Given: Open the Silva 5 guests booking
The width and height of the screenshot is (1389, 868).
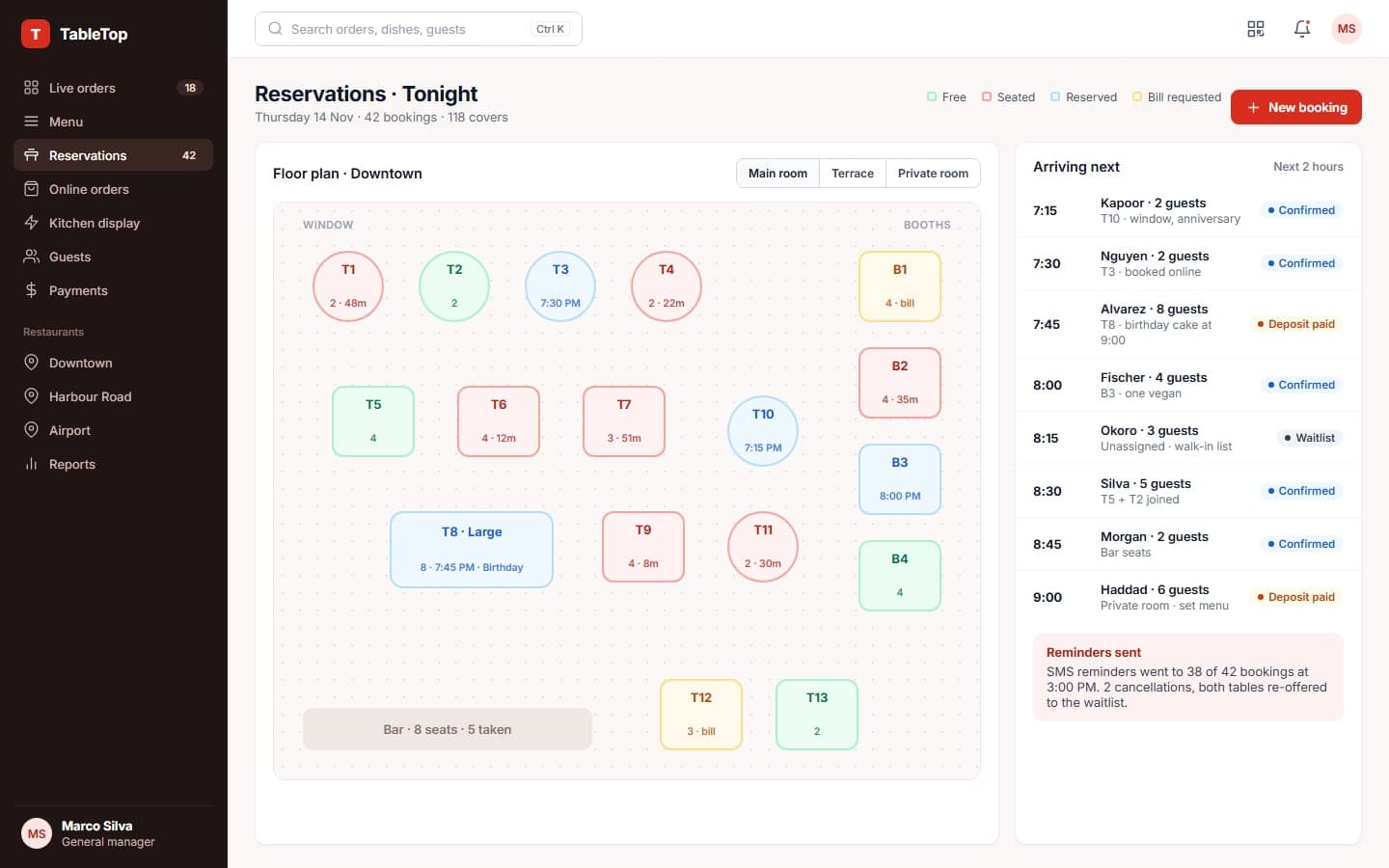Looking at the screenshot, I should [1187, 491].
